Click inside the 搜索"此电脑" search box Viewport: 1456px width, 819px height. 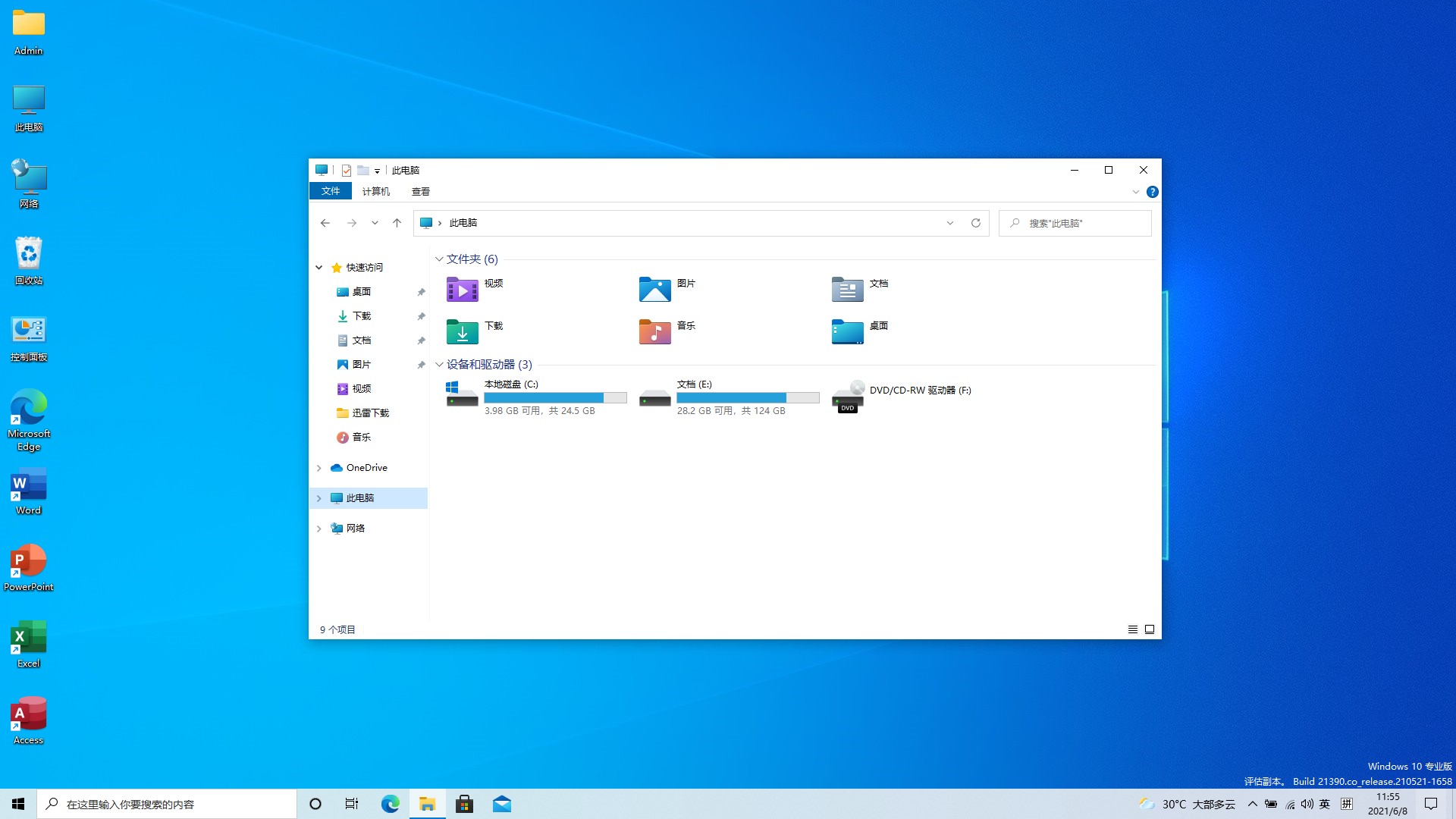pyautogui.click(x=1075, y=222)
